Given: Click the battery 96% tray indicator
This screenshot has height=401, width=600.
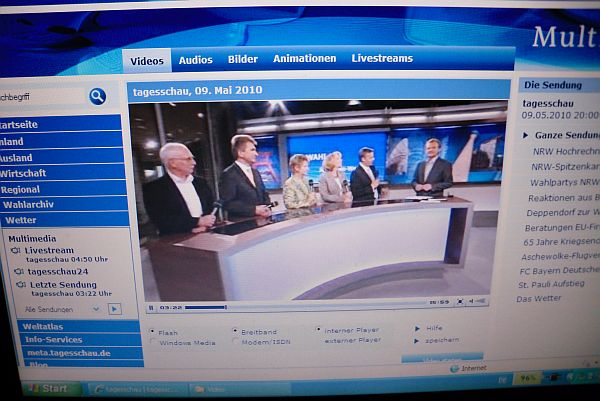Looking at the screenshot, I should tap(528, 378).
